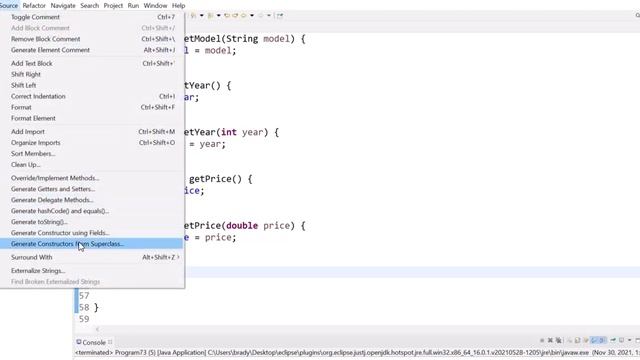Click the Forward navigation toolbar icon
640x360 pixels.
260,16
